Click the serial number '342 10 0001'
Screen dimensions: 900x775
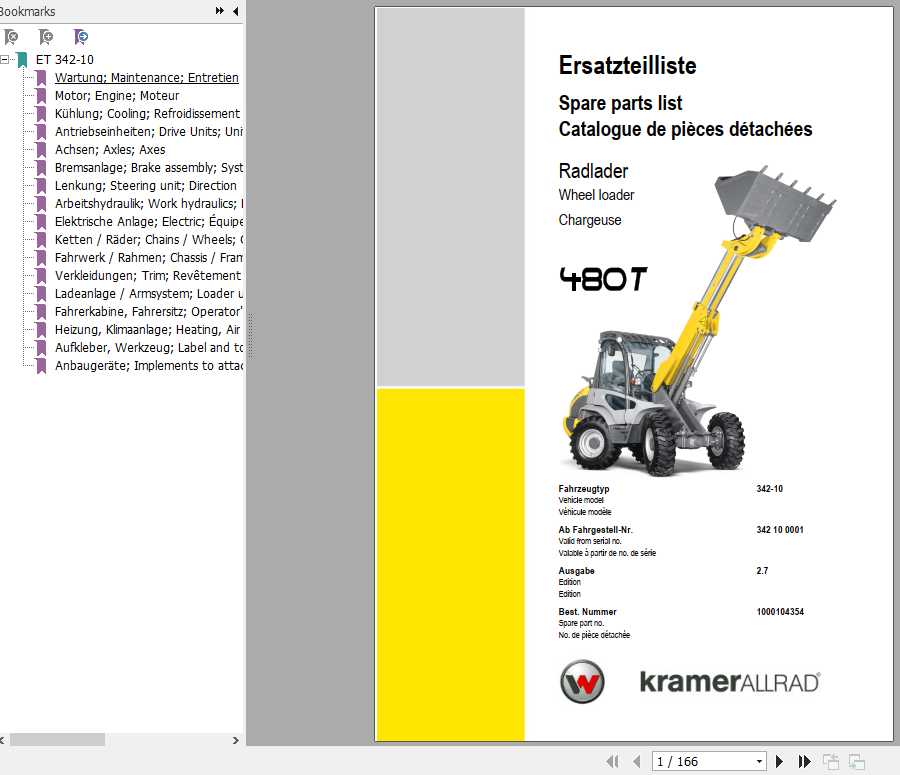click(780, 529)
